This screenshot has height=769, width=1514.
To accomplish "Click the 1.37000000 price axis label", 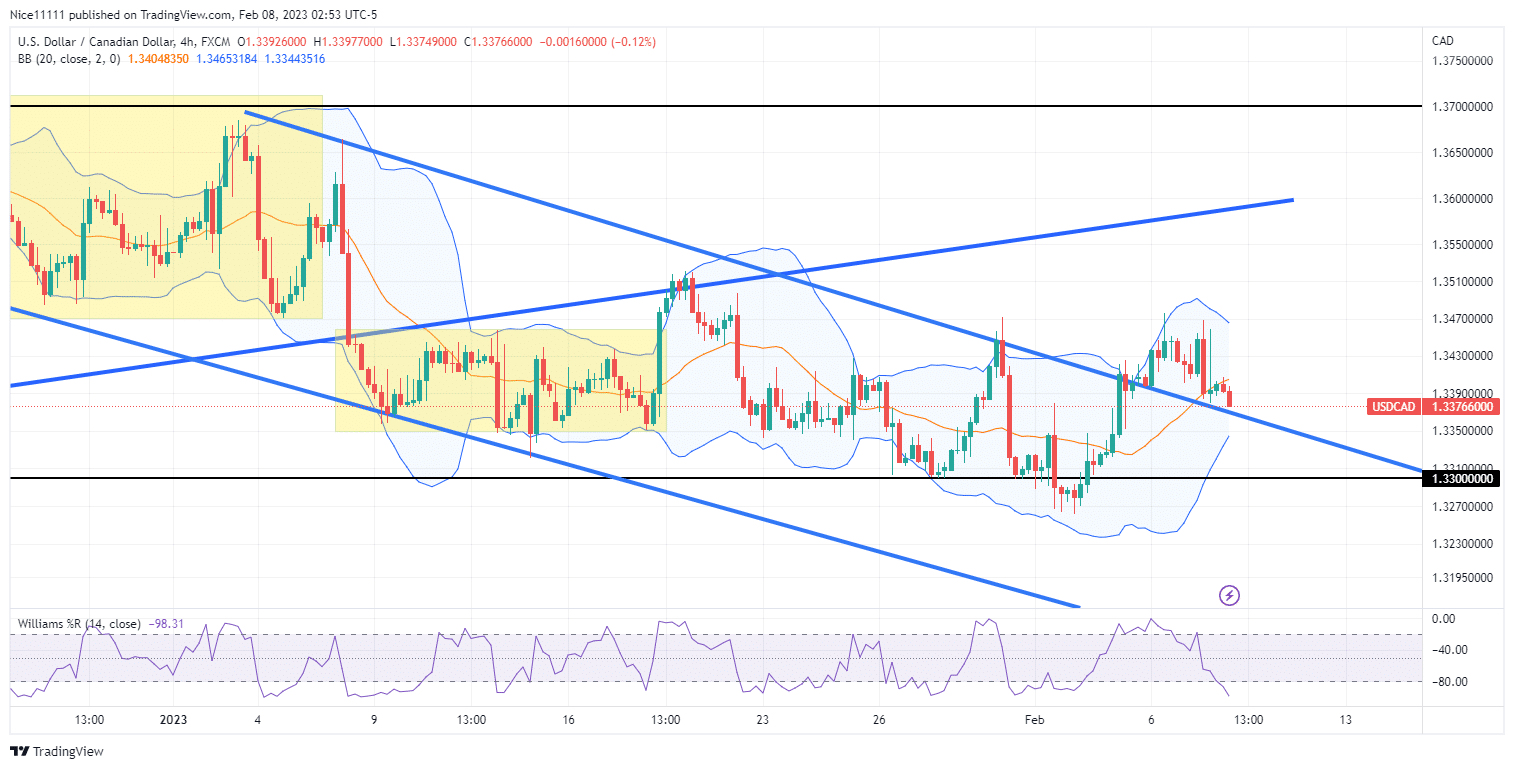I will pos(1462,106).
